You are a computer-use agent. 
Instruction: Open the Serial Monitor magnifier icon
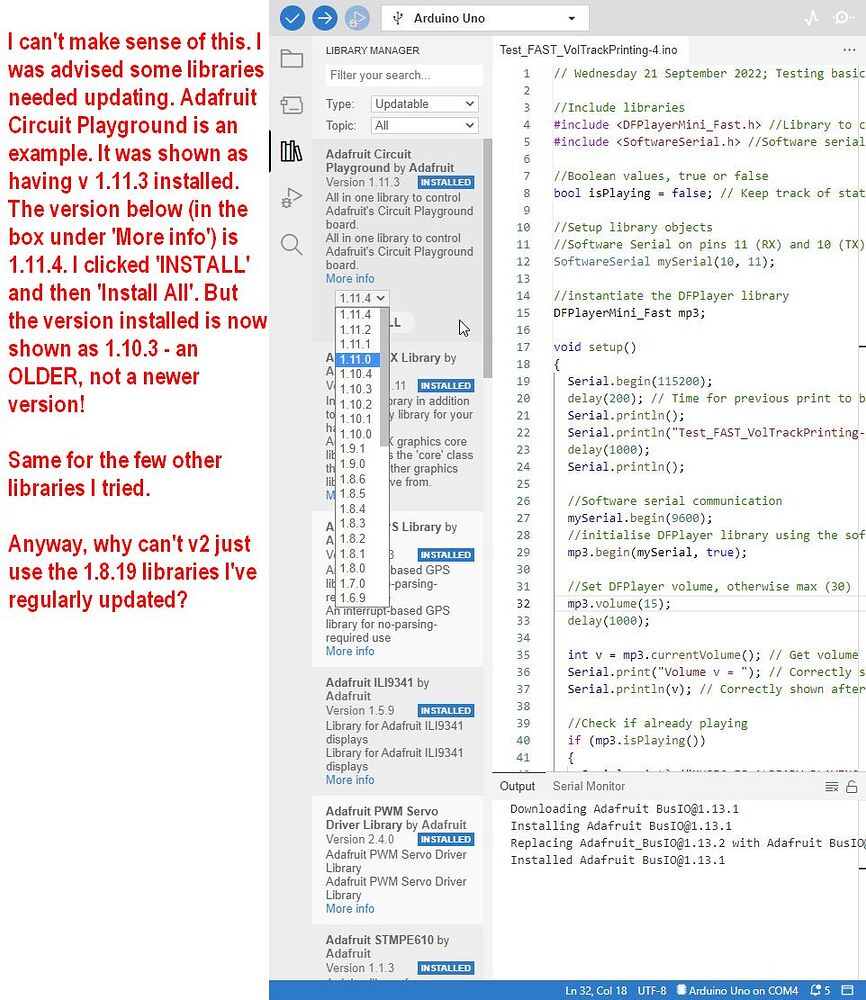coord(843,17)
